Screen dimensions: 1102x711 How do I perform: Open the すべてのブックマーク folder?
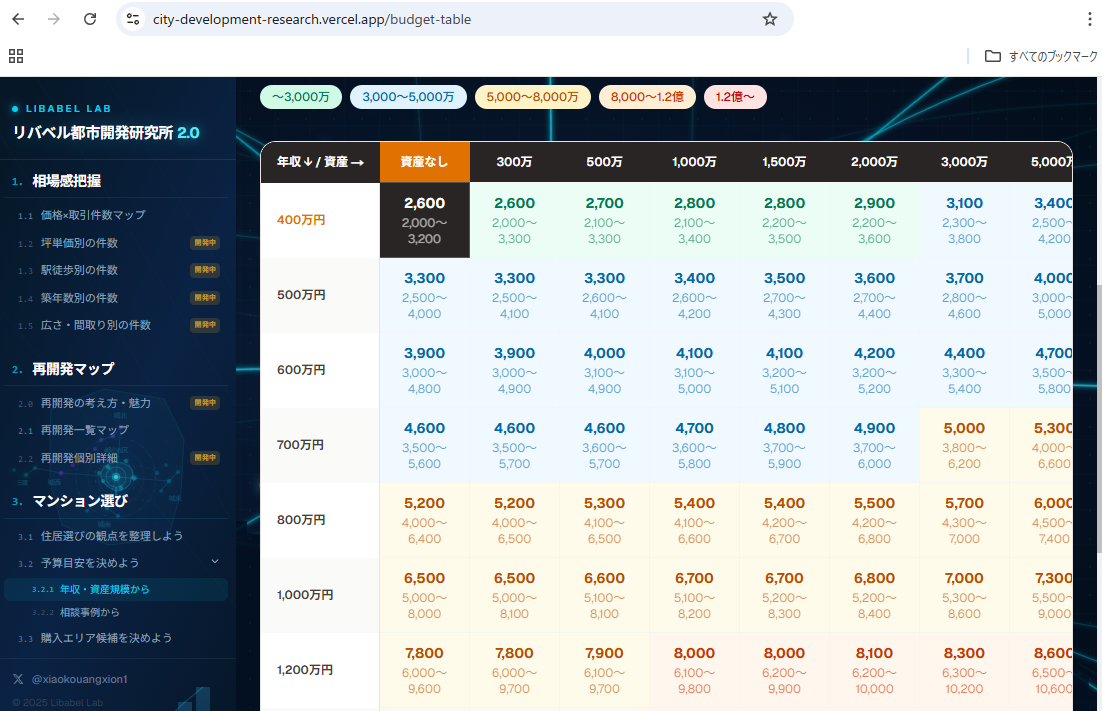point(1040,56)
